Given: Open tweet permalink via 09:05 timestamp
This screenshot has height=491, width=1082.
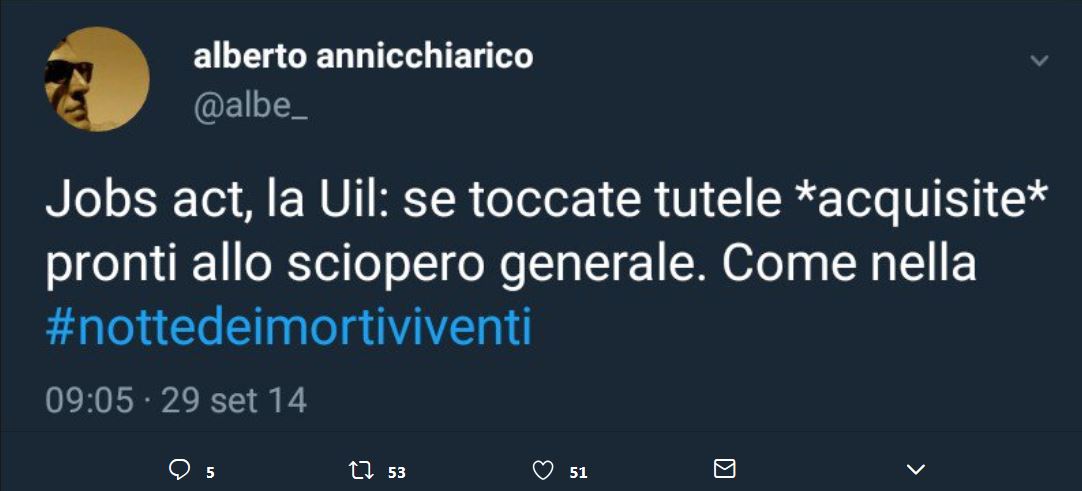Looking at the screenshot, I should coord(90,401).
